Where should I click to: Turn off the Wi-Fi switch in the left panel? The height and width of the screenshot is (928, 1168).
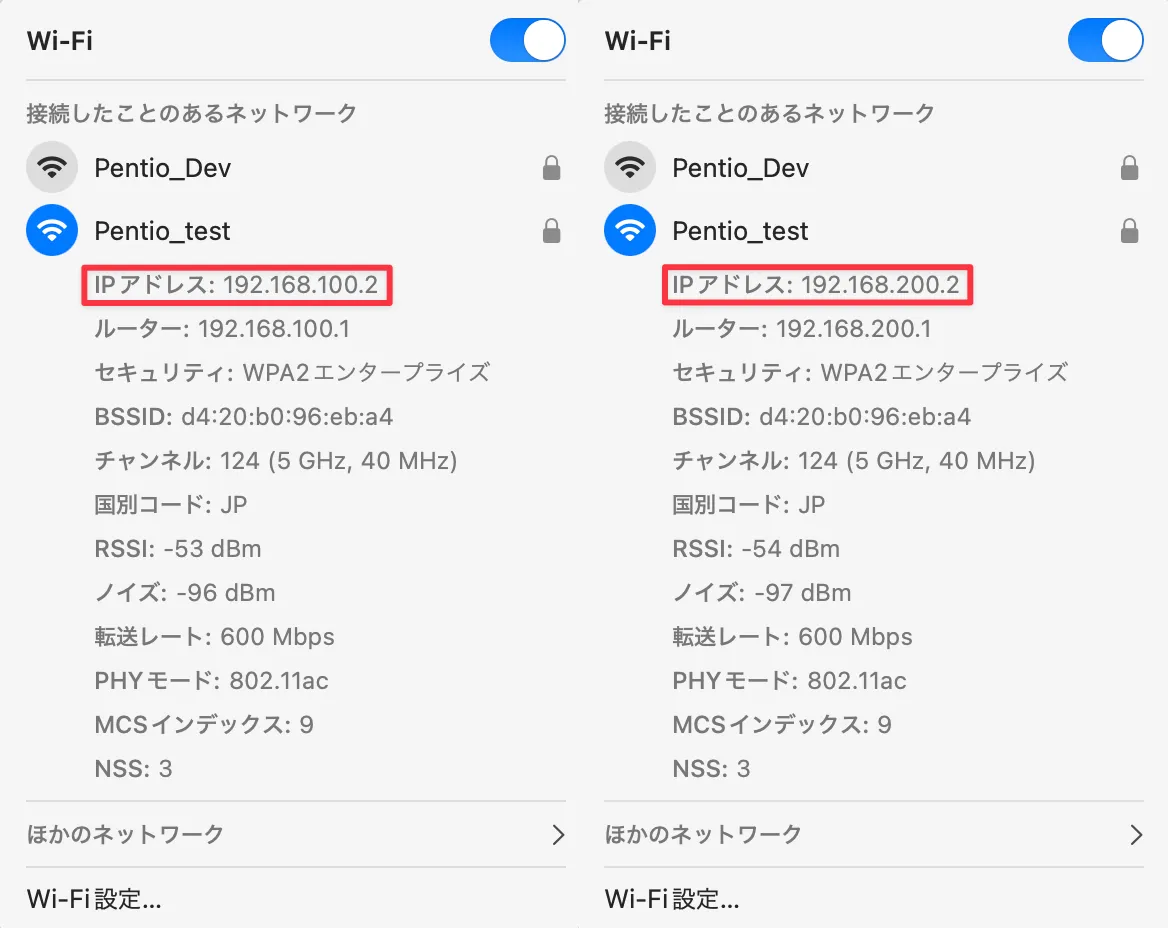[527, 41]
